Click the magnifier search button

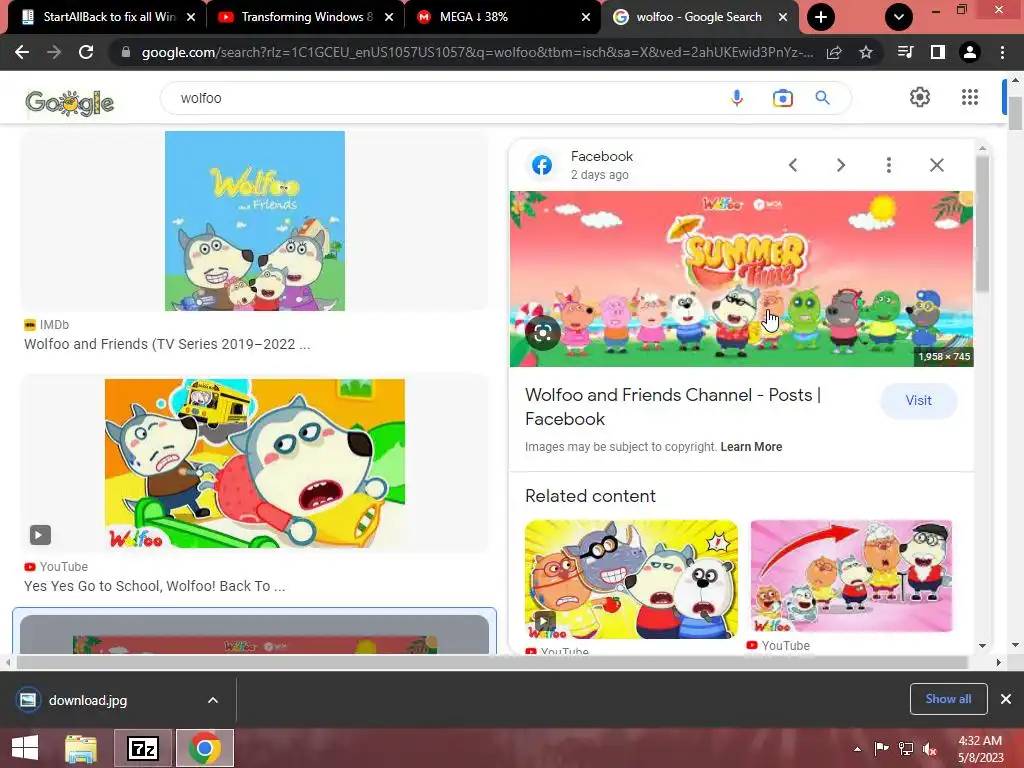point(822,98)
